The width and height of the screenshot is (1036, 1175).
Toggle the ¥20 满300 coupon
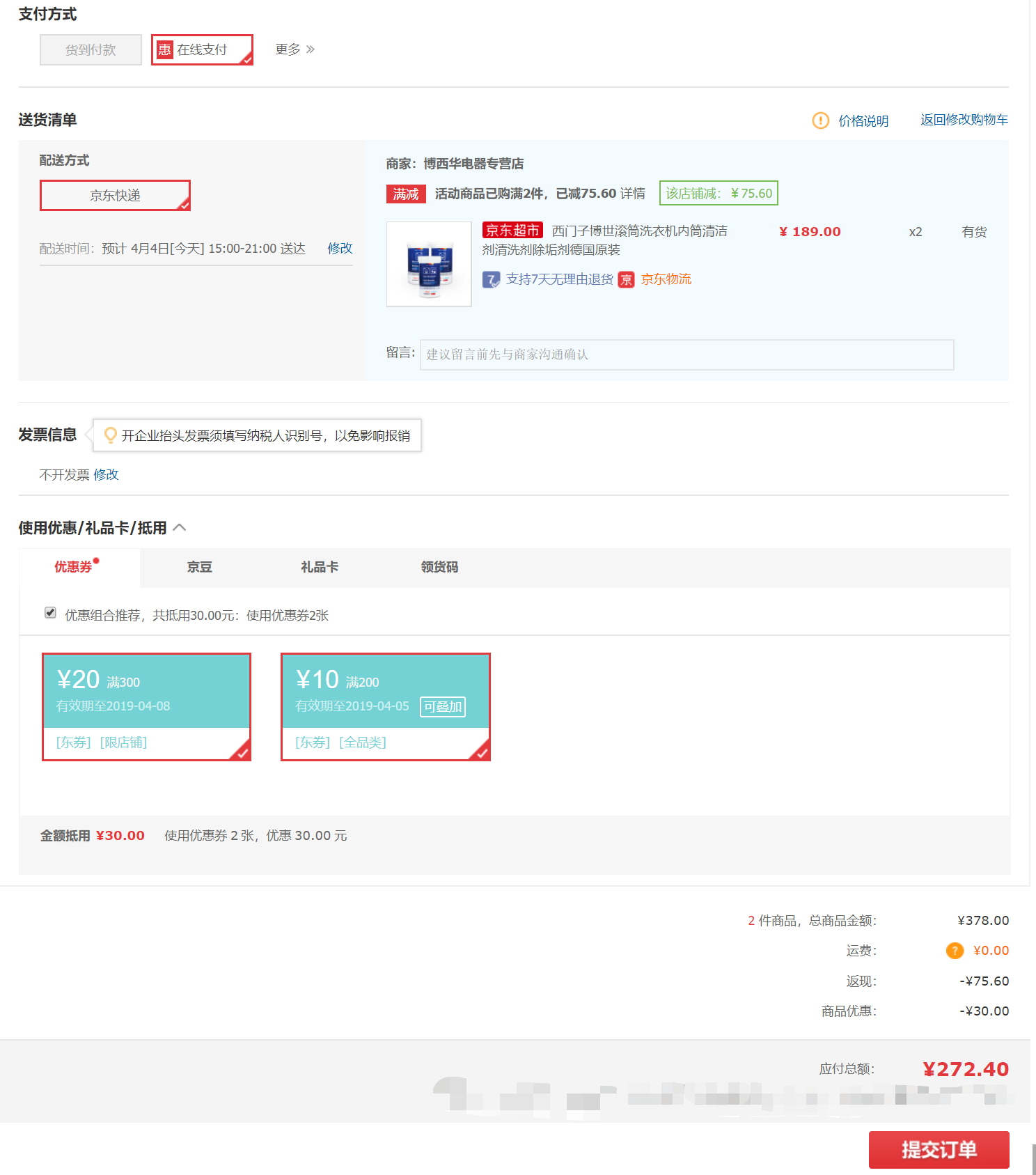click(146, 707)
